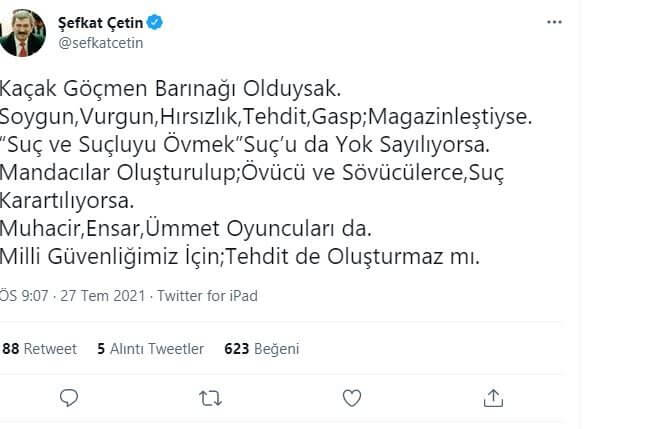This screenshot has height=429, width=670.
Task: Click the line starting "Milli Güvenliğimiz İçin"
Action: click(240, 256)
